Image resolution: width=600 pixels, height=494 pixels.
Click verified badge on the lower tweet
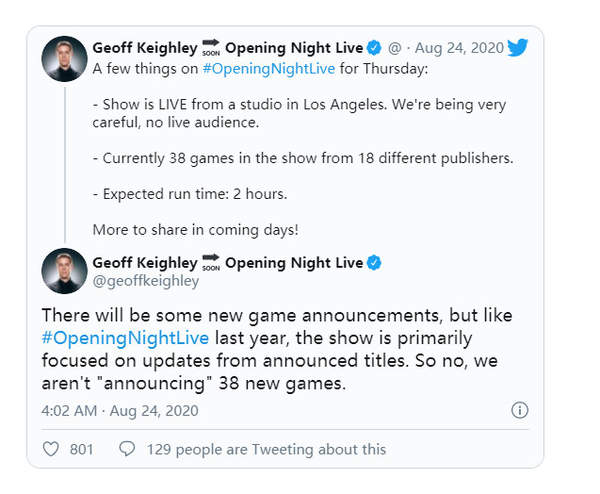coord(375,263)
